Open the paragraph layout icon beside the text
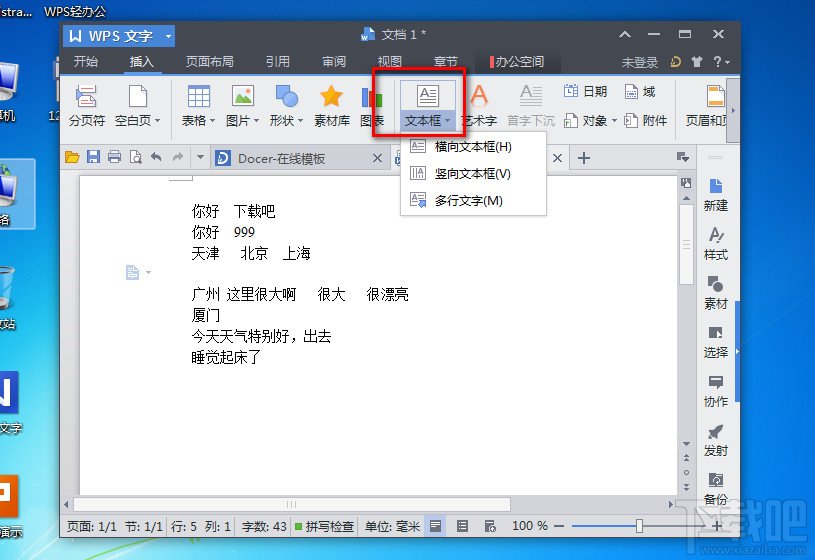815x560 pixels. pos(133,272)
